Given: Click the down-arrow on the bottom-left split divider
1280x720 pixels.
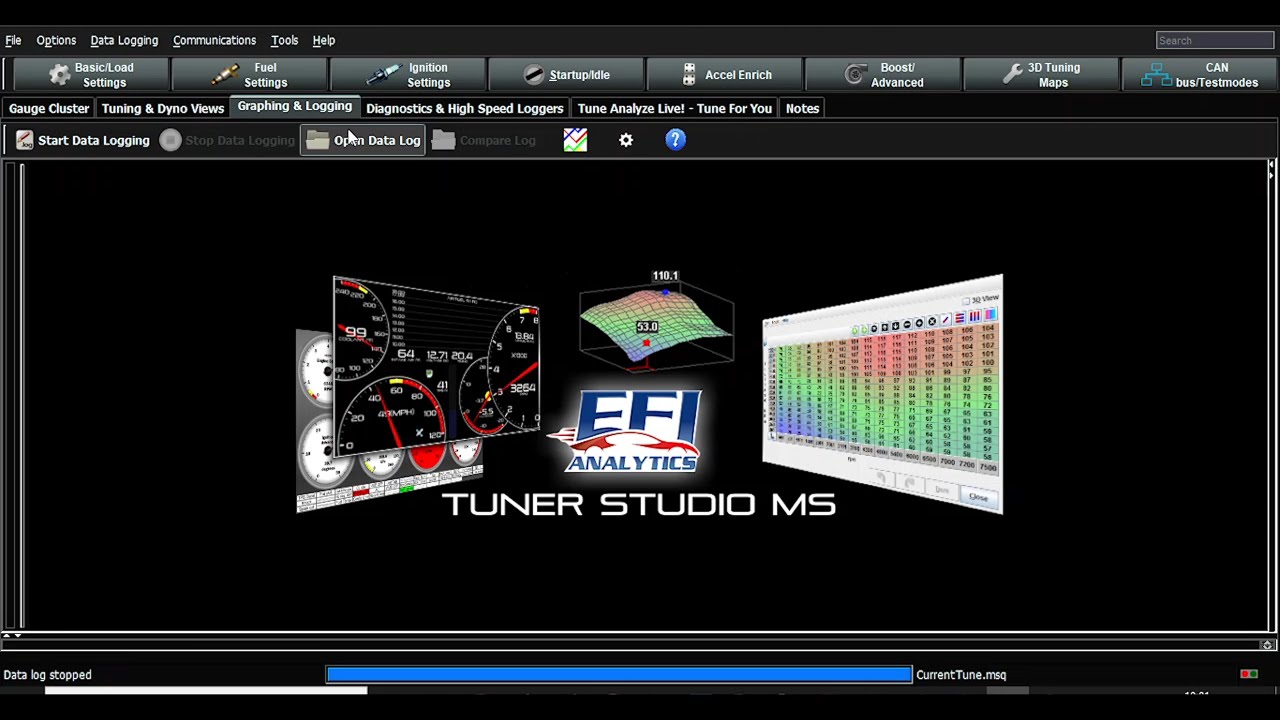Looking at the screenshot, I should tap(17, 635).
